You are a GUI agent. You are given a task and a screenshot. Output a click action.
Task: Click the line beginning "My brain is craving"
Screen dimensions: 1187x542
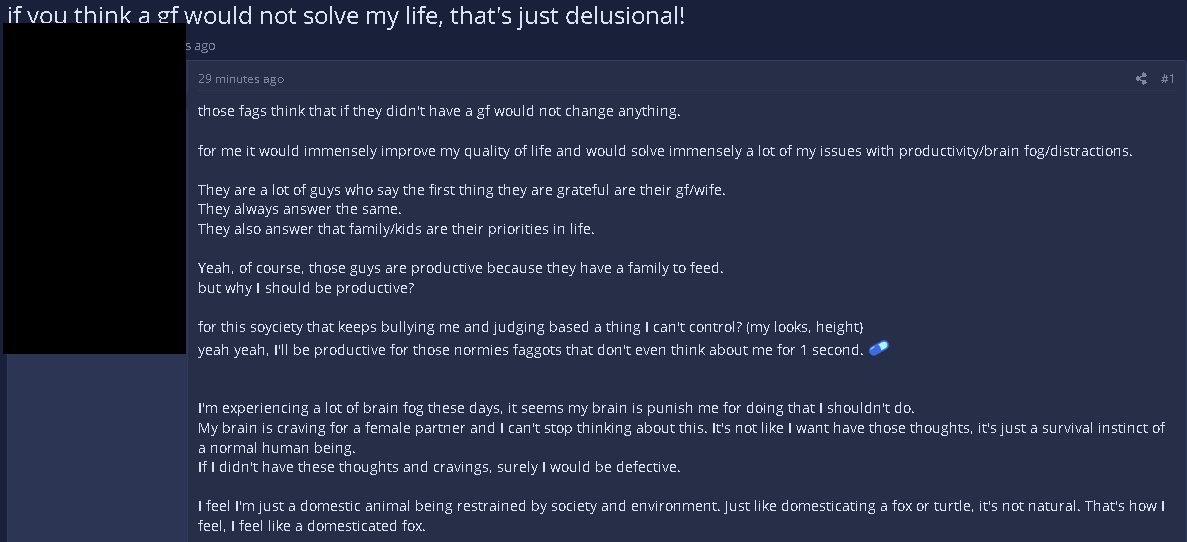(680, 428)
